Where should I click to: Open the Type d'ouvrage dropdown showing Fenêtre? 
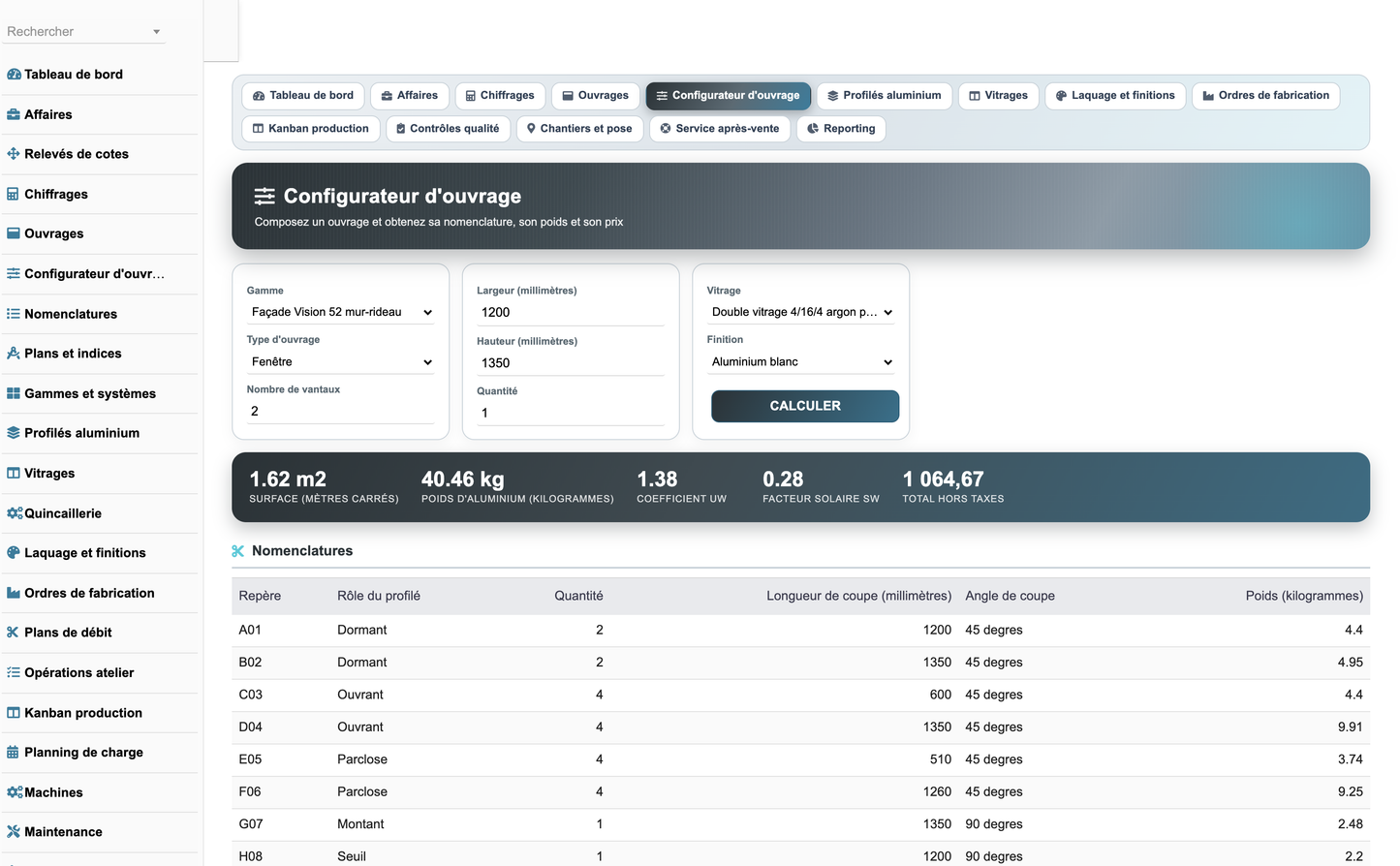pos(341,362)
